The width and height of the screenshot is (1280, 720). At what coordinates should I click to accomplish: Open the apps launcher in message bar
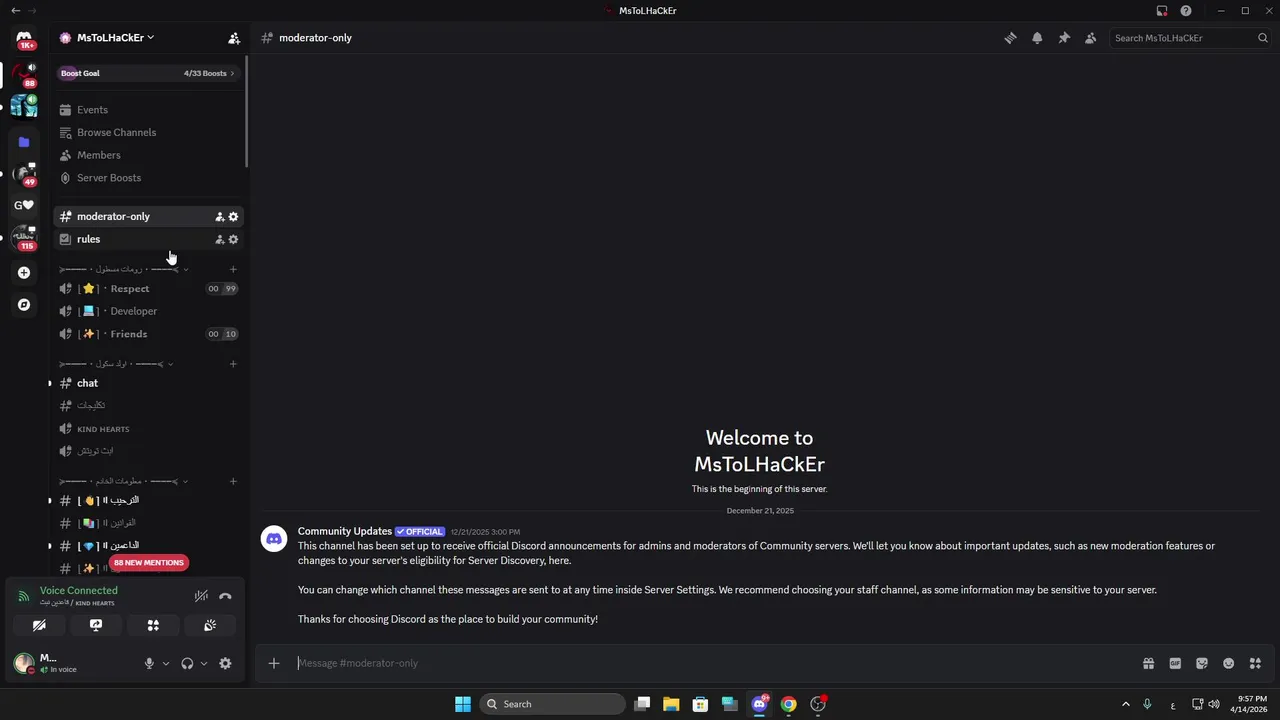1255,663
